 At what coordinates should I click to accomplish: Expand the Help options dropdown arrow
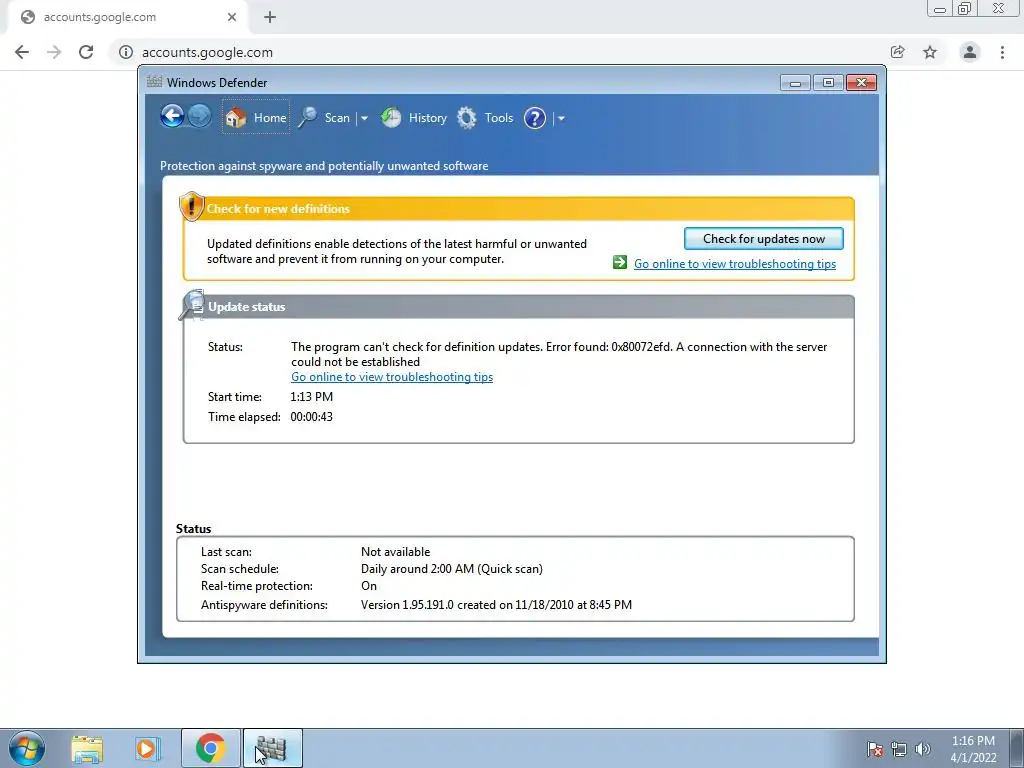click(x=561, y=118)
